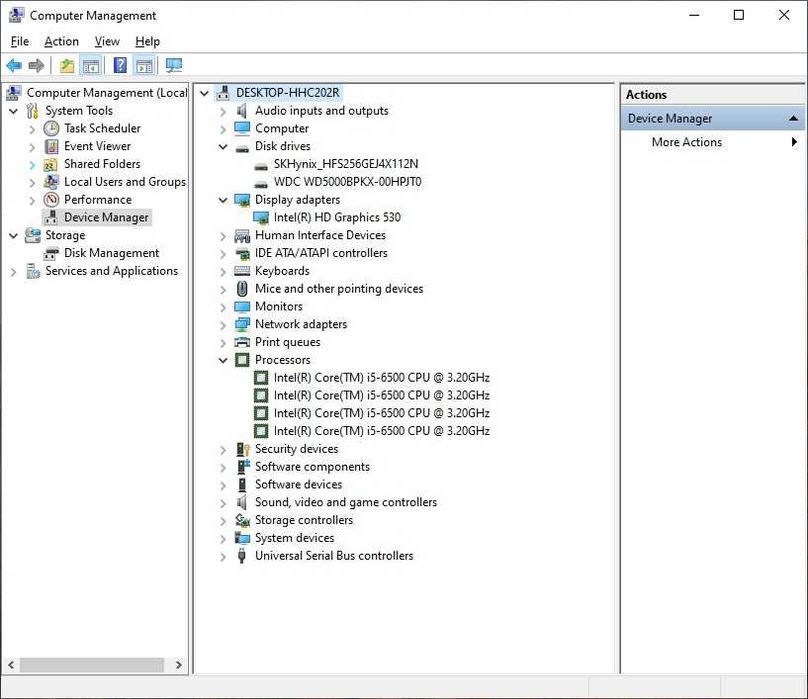808x699 pixels.
Task: Expand the Event Viewer node
Action: tap(32, 147)
